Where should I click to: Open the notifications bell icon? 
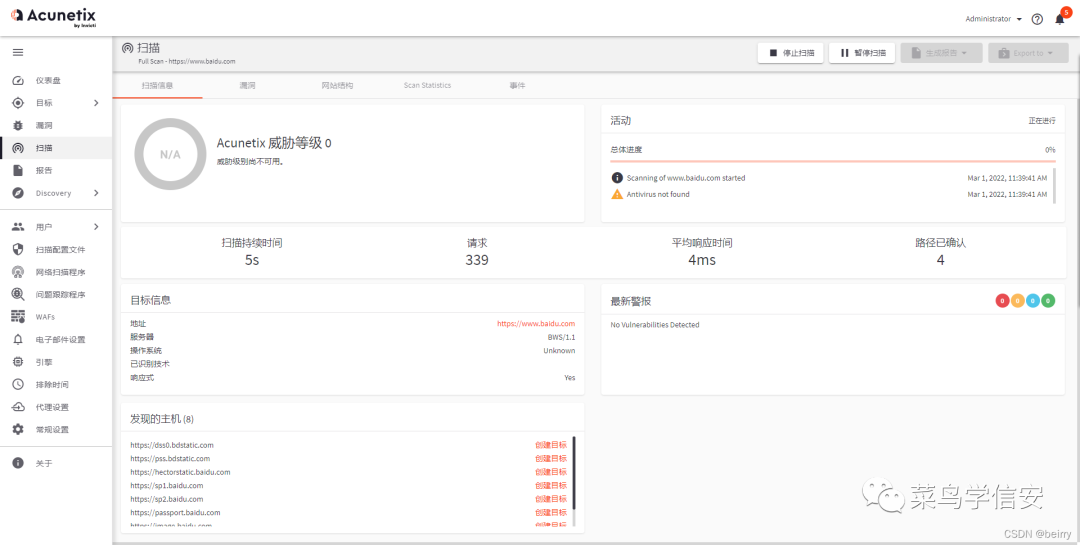[x=1060, y=19]
